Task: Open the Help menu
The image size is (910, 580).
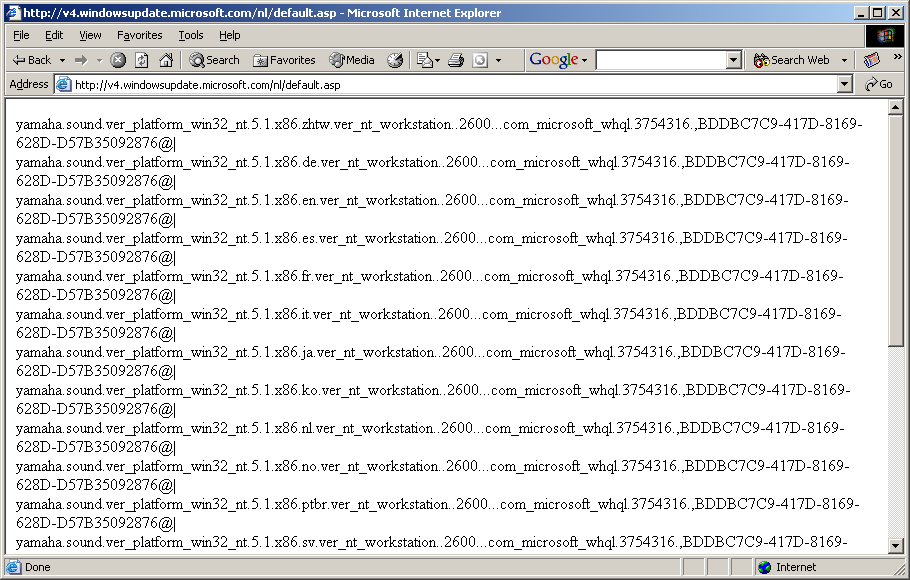Action: [x=230, y=35]
